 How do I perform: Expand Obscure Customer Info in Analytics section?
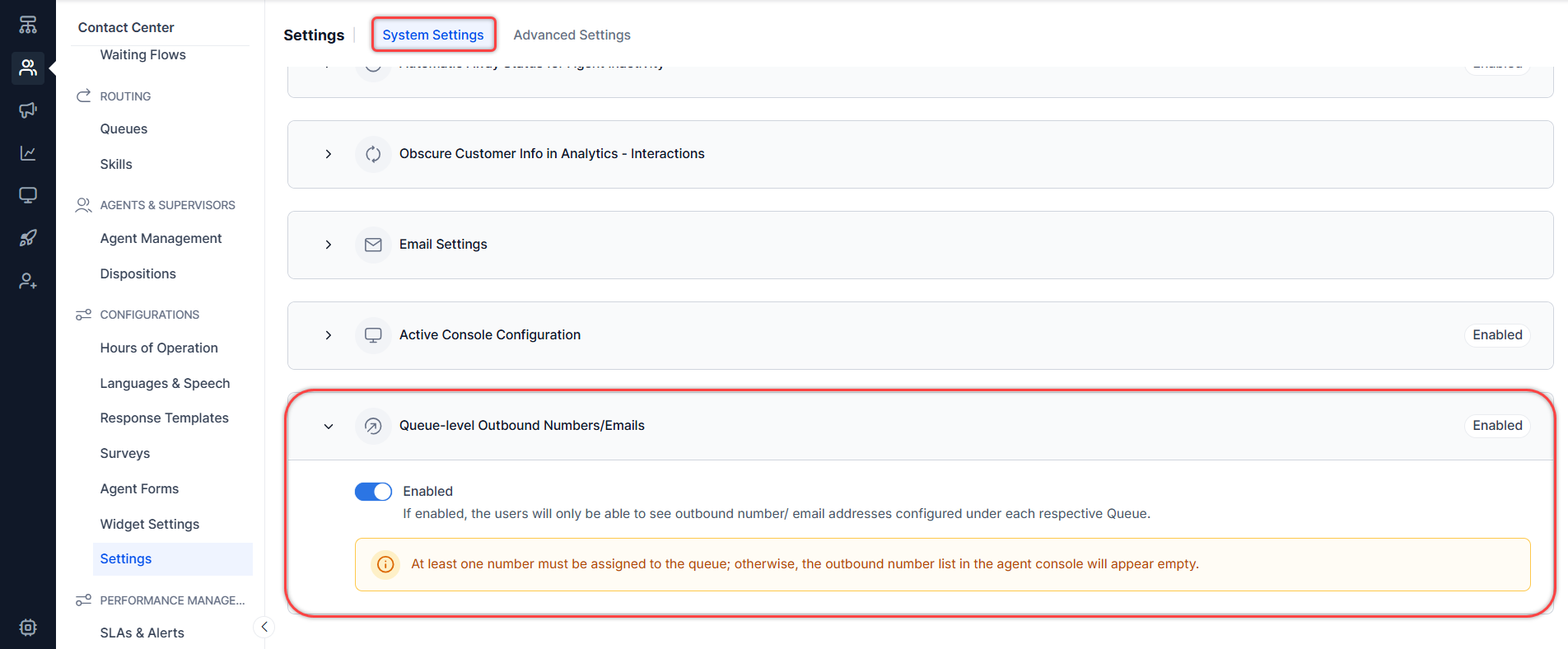coord(329,154)
